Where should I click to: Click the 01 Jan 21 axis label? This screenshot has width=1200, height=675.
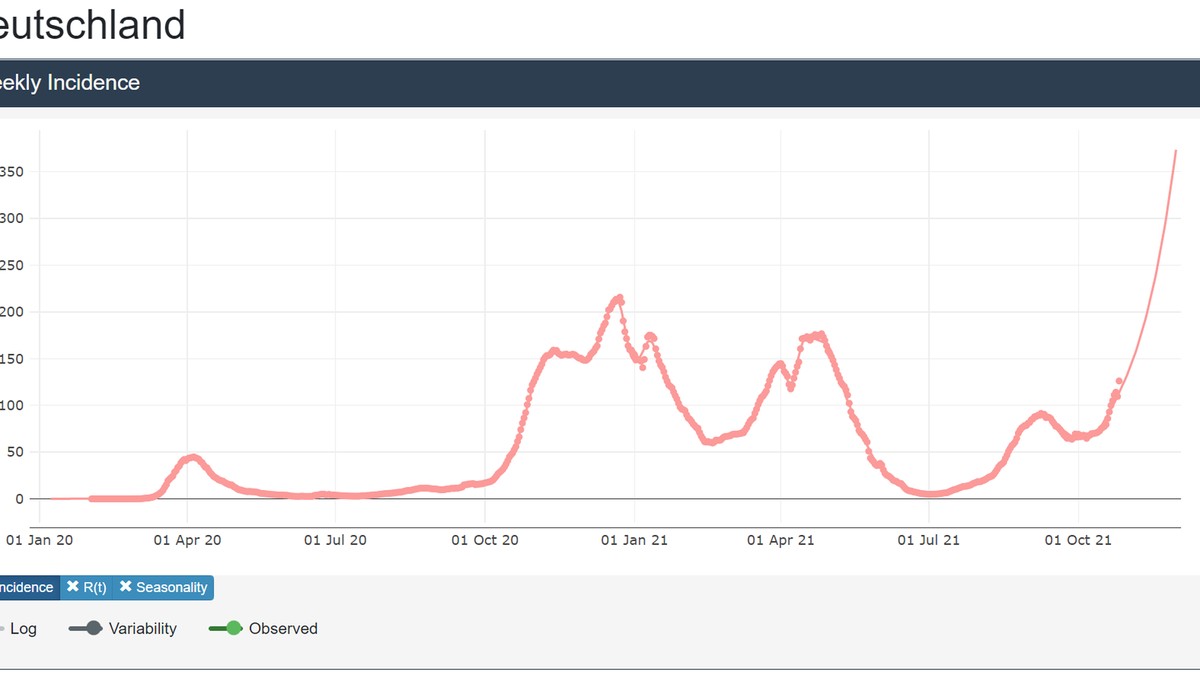[634, 540]
